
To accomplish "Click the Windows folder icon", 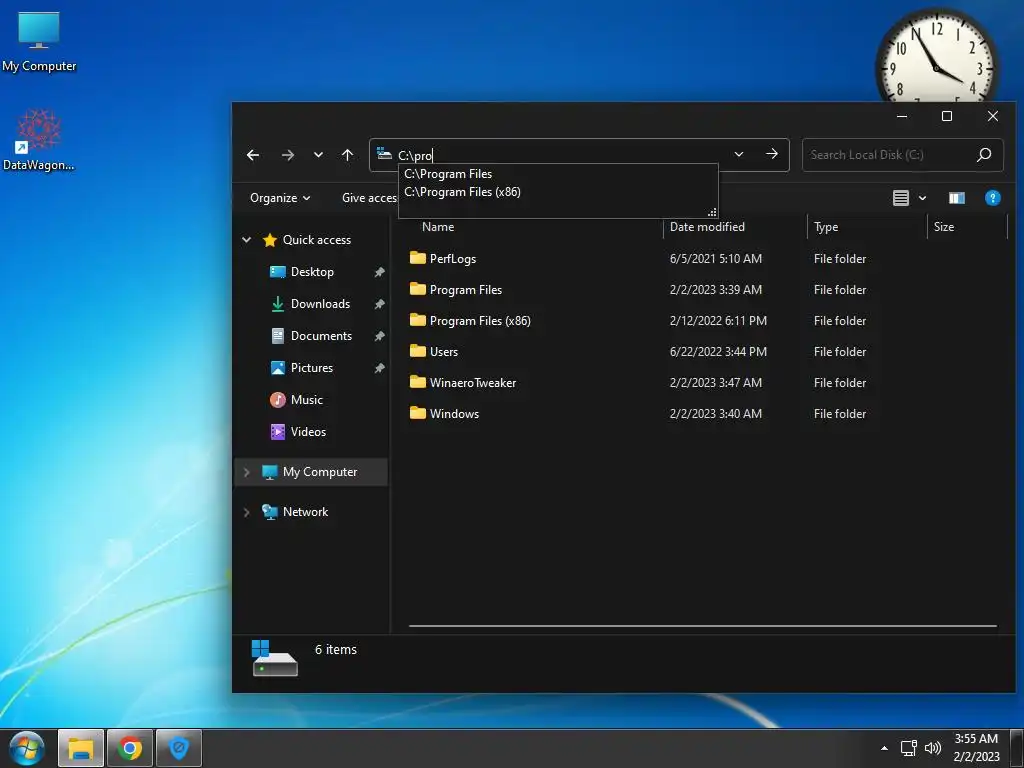I will point(417,413).
